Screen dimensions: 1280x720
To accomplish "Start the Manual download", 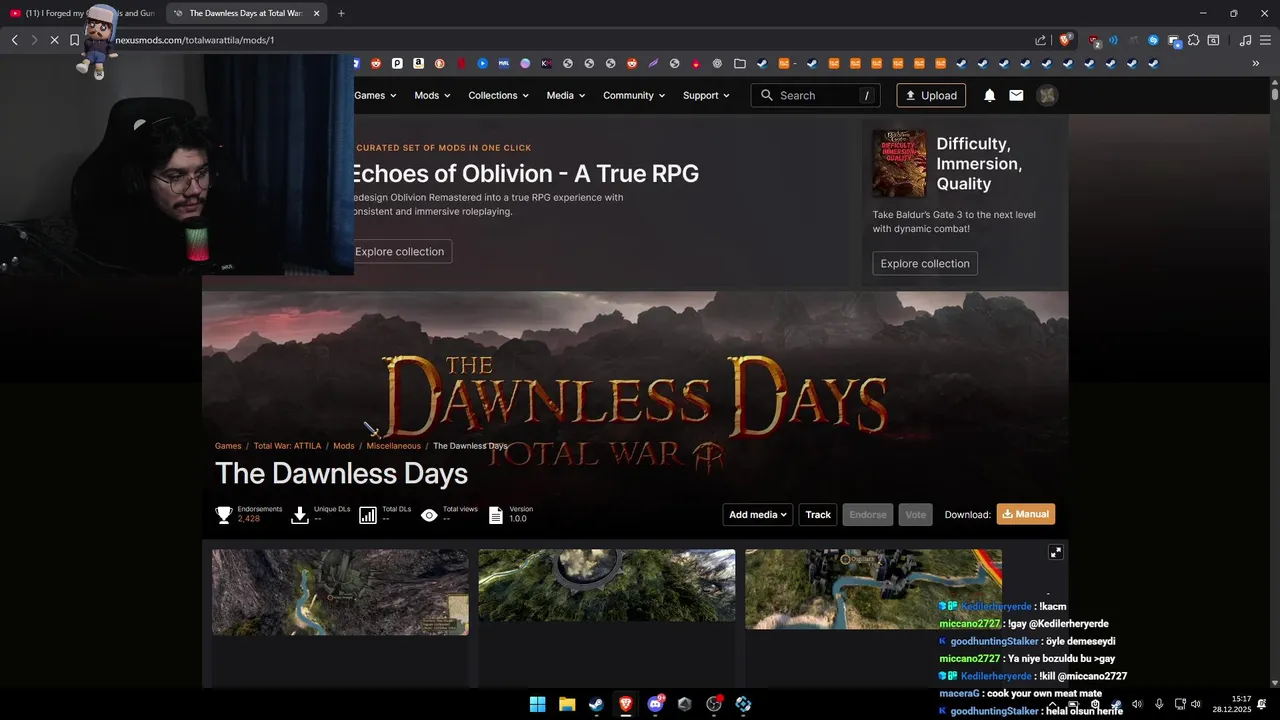I will [x=1026, y=514].
